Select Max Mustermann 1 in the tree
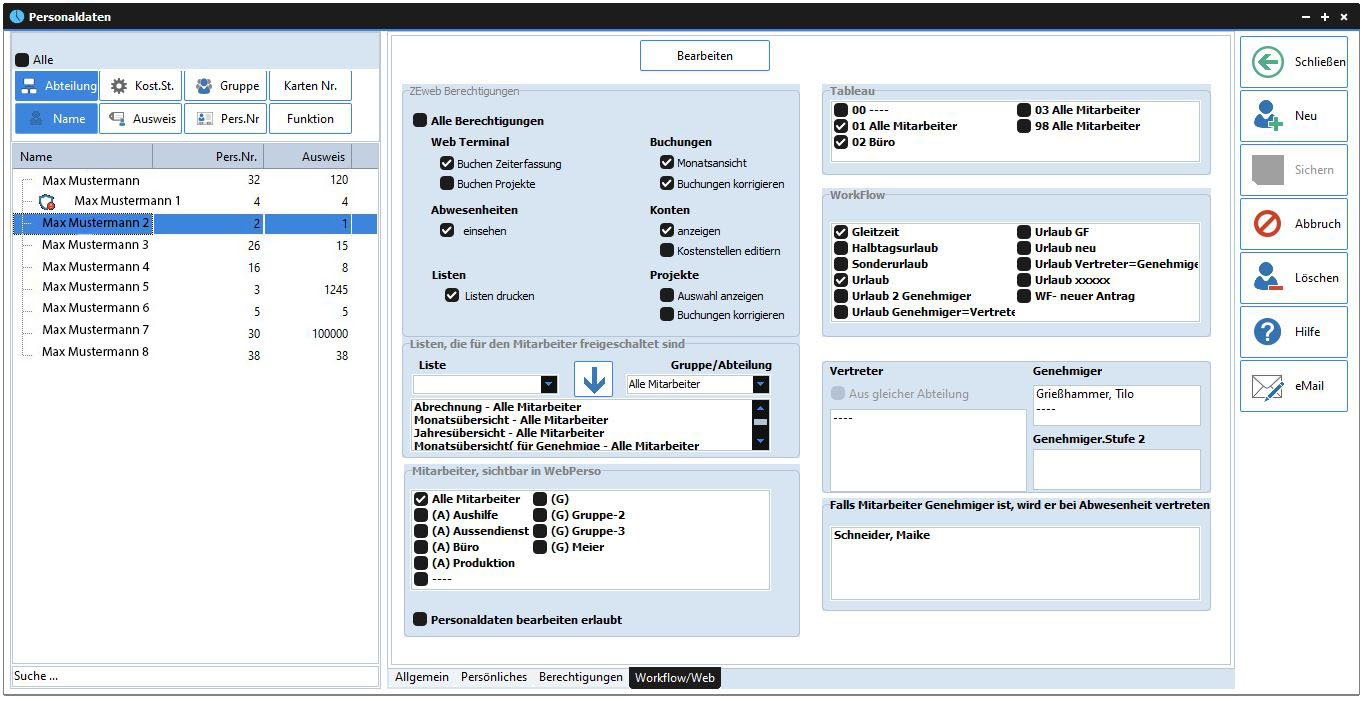 [127, 201]
